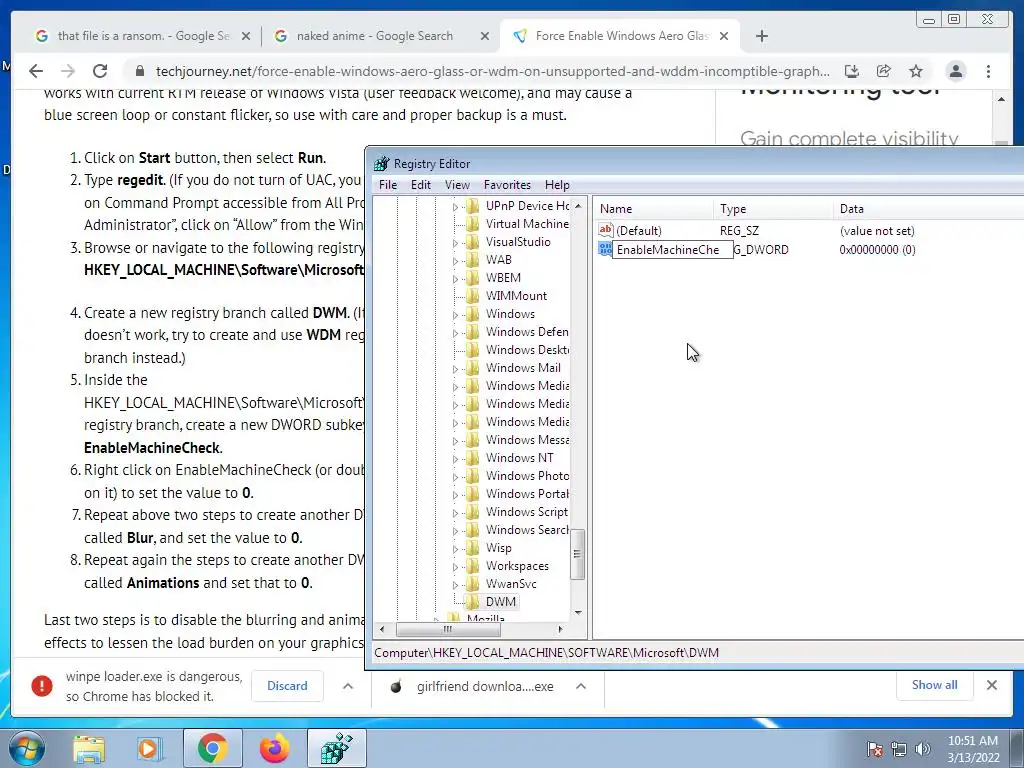
Task: Open the Registry Editor View menu
Action: [x=457, y=185]
